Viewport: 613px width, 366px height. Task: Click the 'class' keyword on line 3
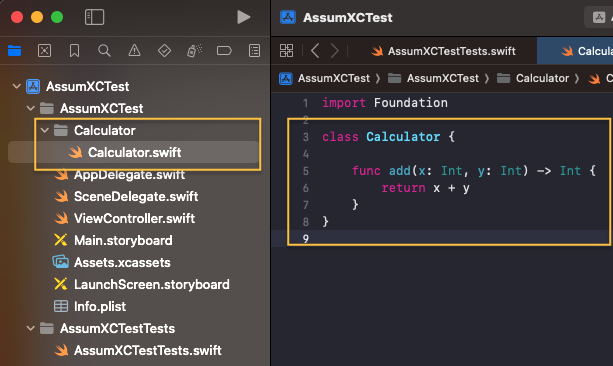click(x=340, y=137)
